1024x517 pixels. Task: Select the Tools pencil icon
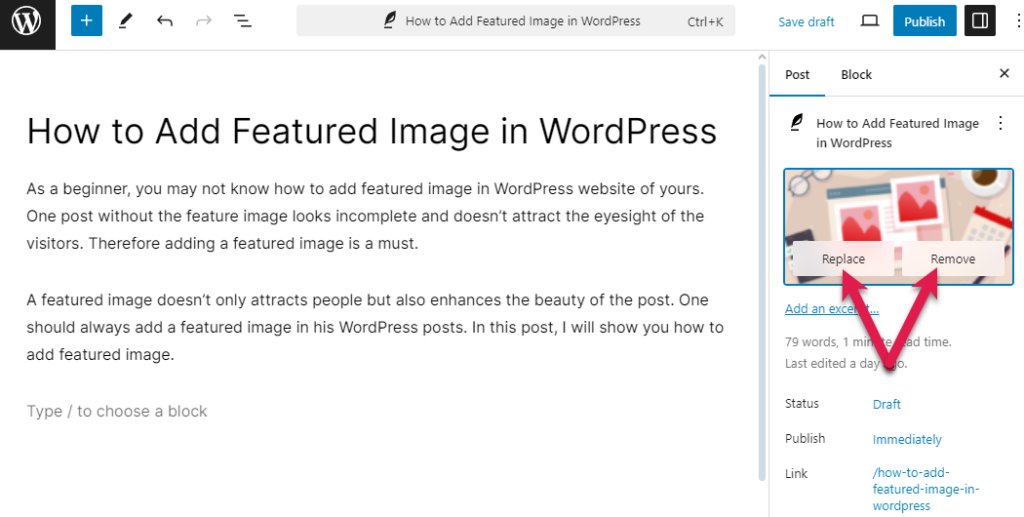click(125, 22)
